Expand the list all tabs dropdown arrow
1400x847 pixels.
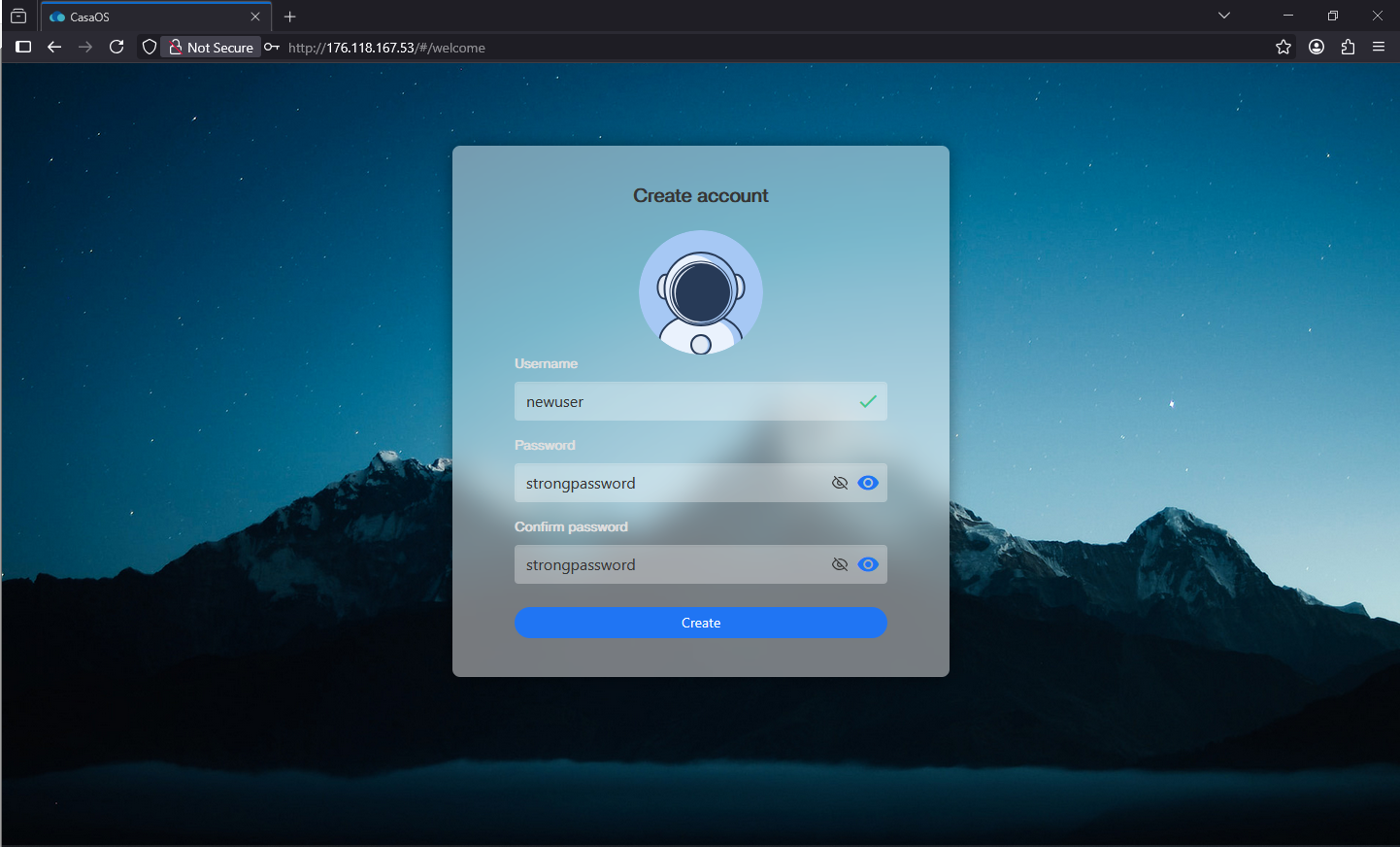pos(1223,16)
